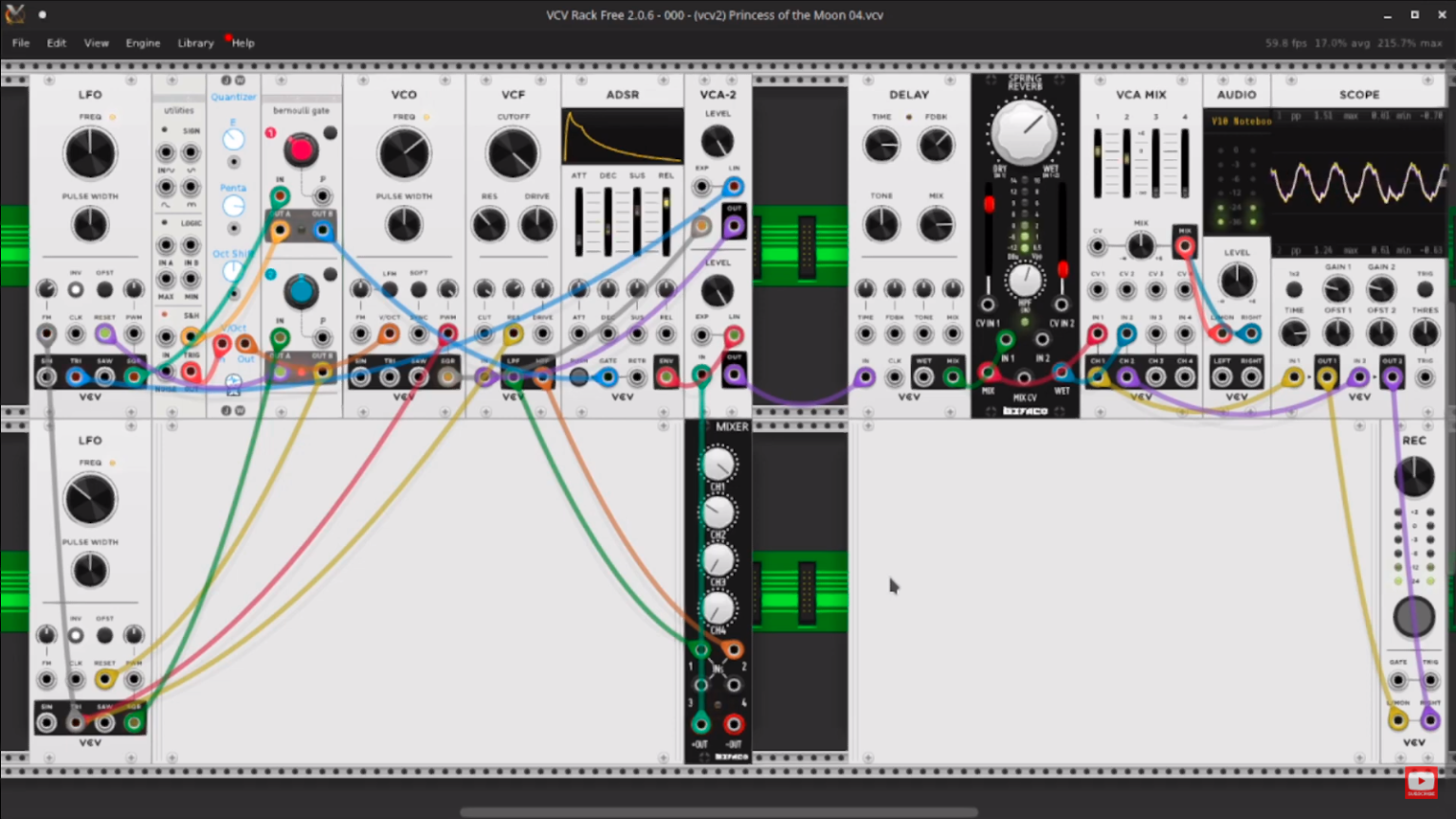1456x819 pixels.
Task: Click the ADSR RETR input jack
Action: [x=637, y=377]
